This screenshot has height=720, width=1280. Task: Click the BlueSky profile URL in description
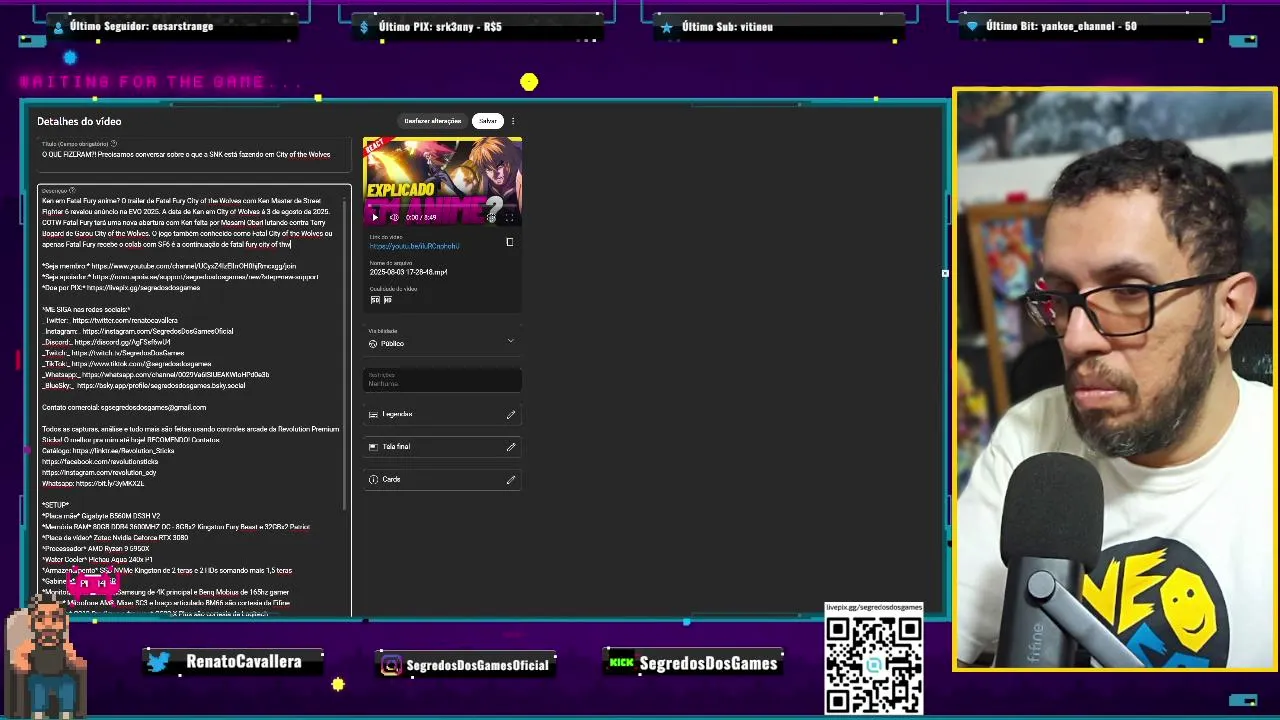(x=160, y=387)
